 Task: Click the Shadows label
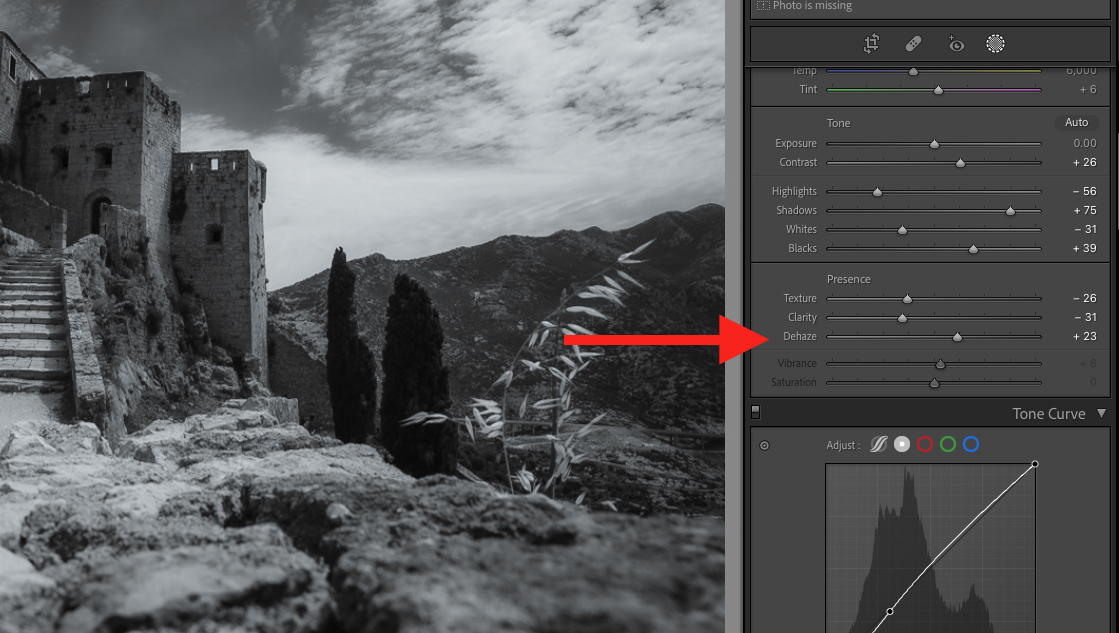pos(796,211)
